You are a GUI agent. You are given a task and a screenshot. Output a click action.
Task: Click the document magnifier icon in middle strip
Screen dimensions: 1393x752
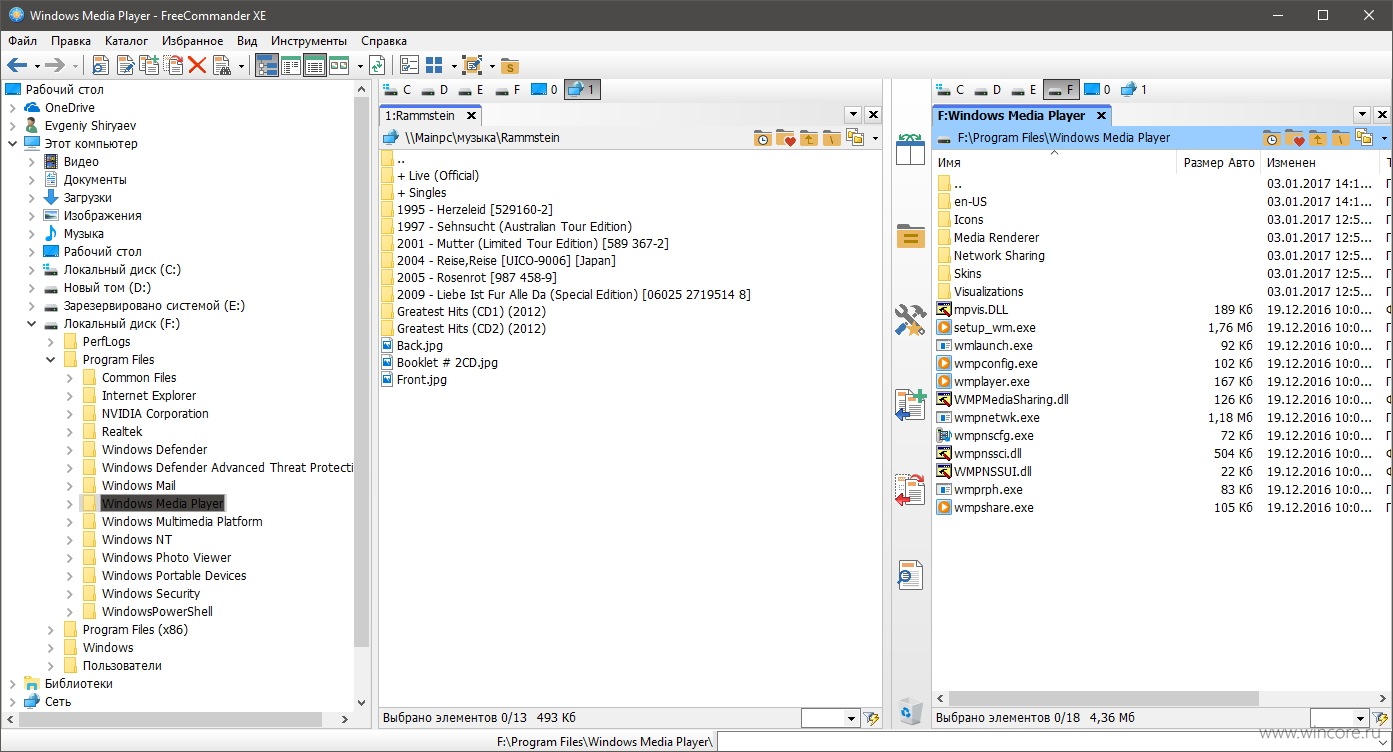[x=910, y=575]
